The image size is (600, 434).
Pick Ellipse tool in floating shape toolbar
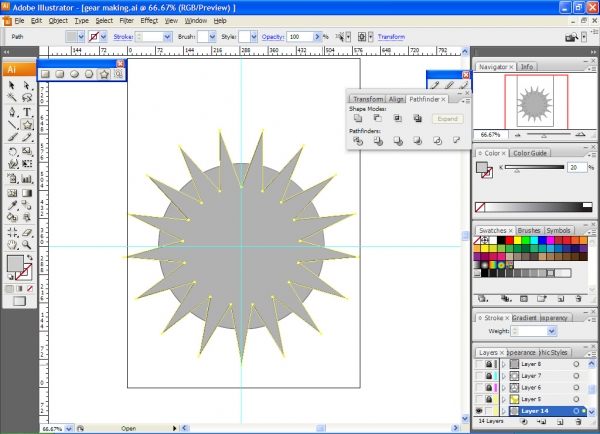pyautogui.click(x=74, y=74)
